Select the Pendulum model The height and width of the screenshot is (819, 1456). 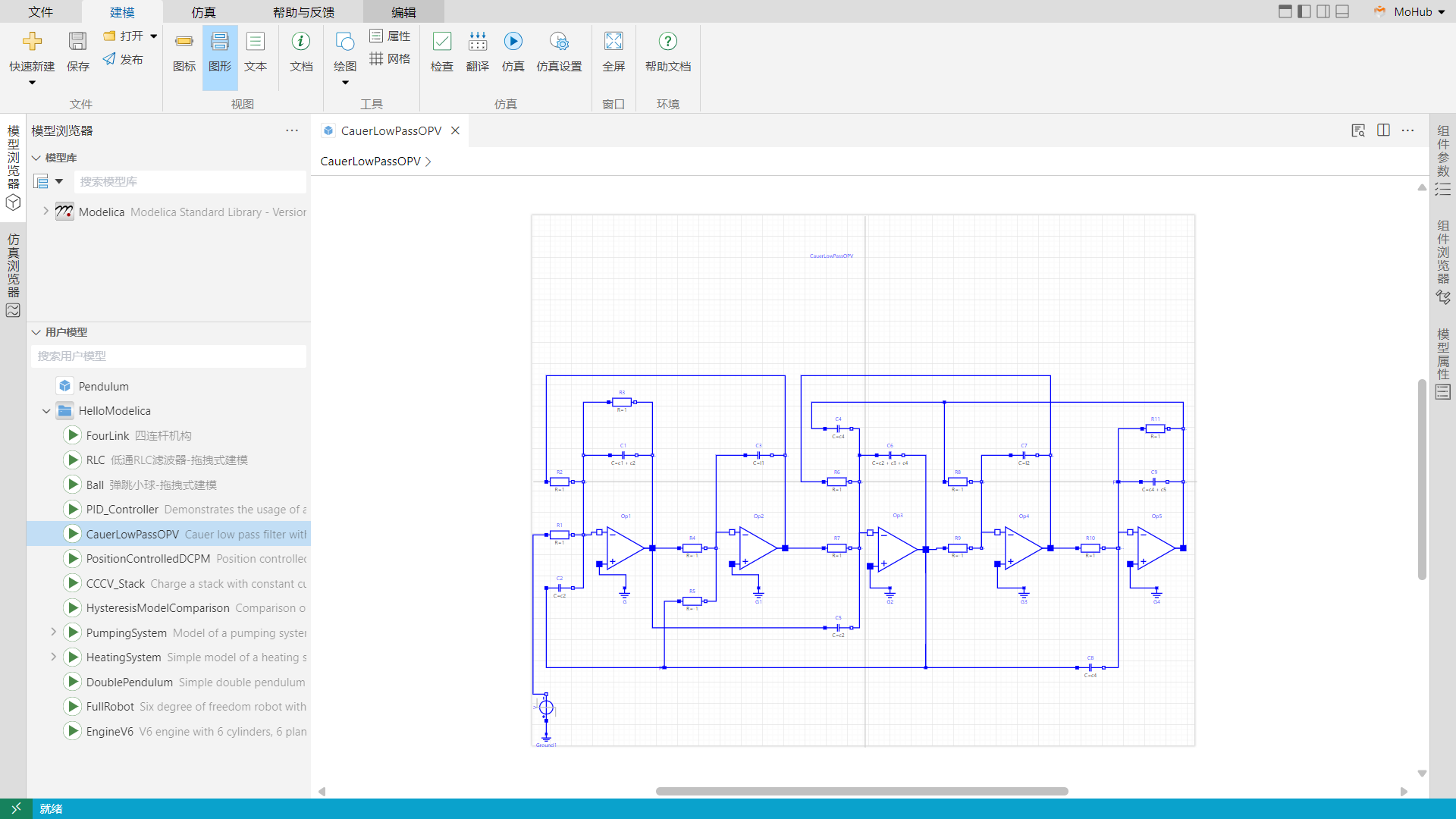[x=103, y=386]
